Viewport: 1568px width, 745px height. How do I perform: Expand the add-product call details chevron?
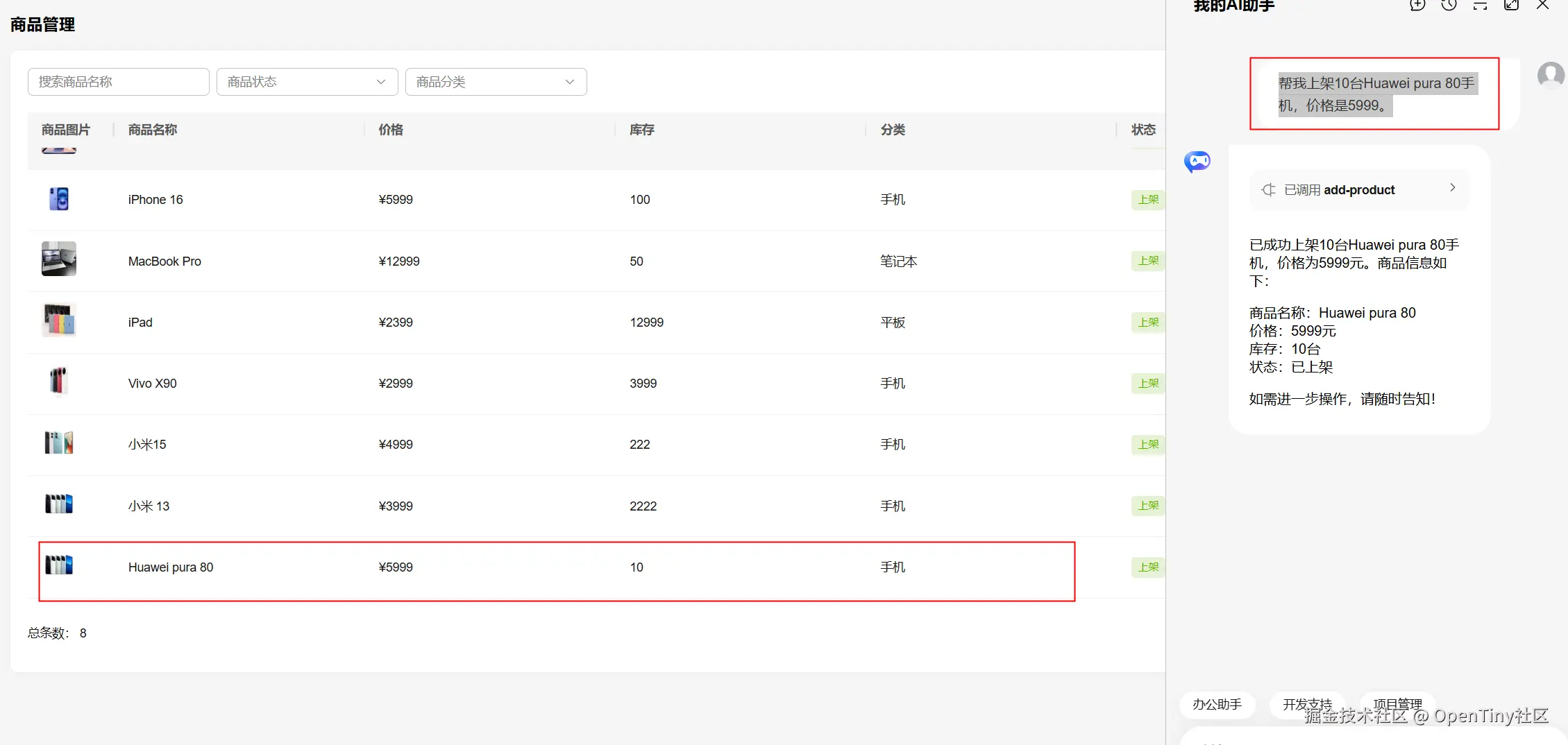pyautogui.click(x=1452, y=188)
